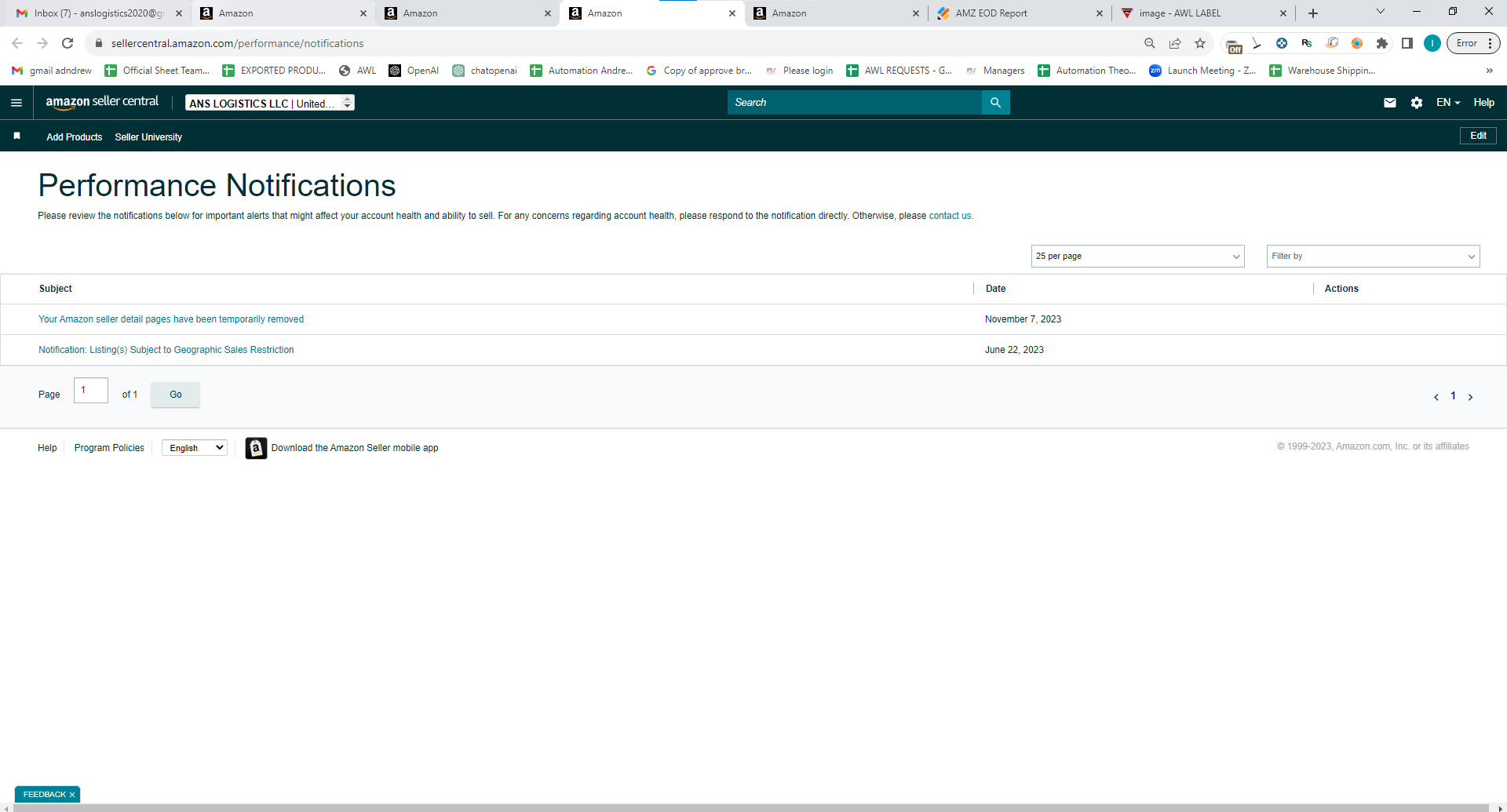Open the Filter by dropdown

(x=1373, y=257)
